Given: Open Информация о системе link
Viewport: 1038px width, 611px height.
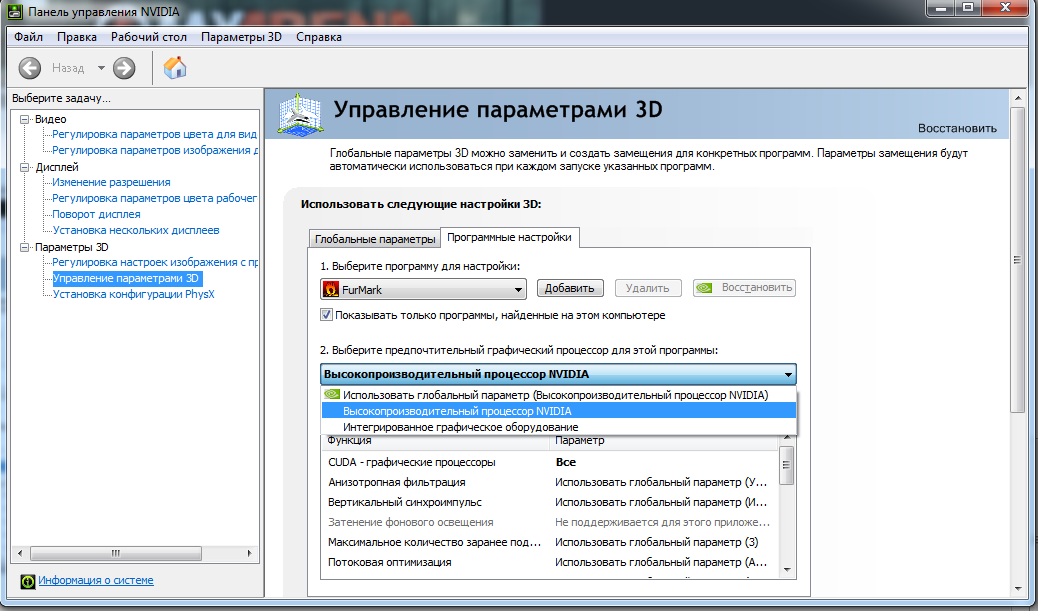Looking at the screenshot, I should pyautogui.click(x=96, y=581).
